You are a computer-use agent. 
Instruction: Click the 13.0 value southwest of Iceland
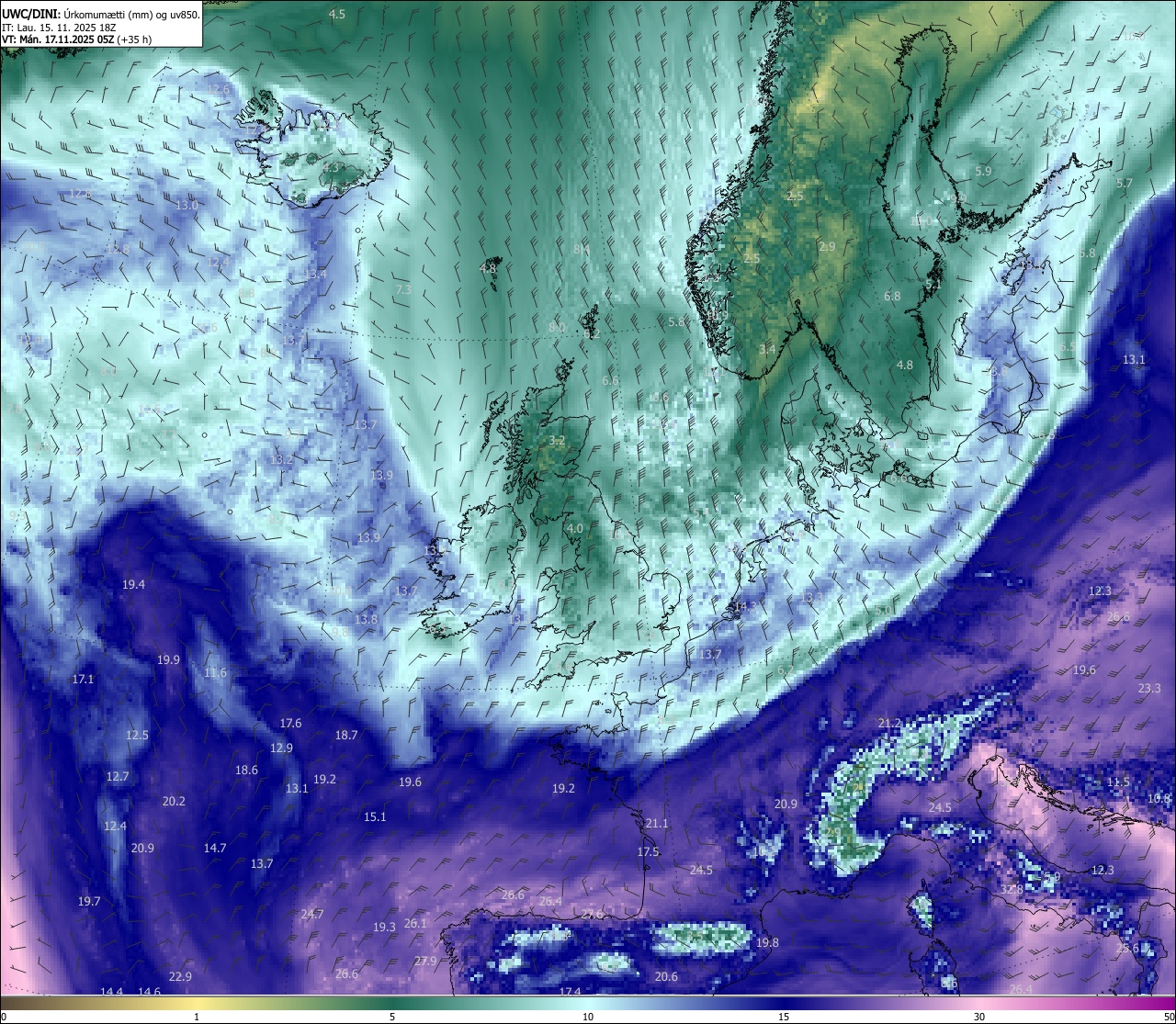click(187, 205)
